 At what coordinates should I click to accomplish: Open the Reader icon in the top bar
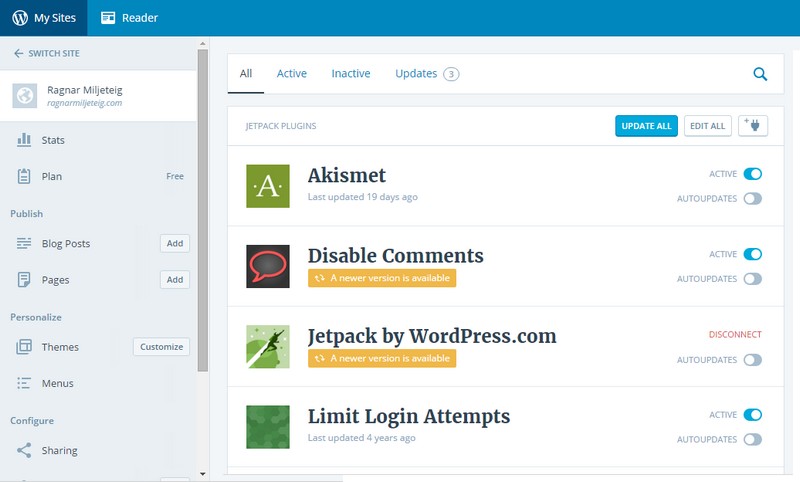click(108, 18)
